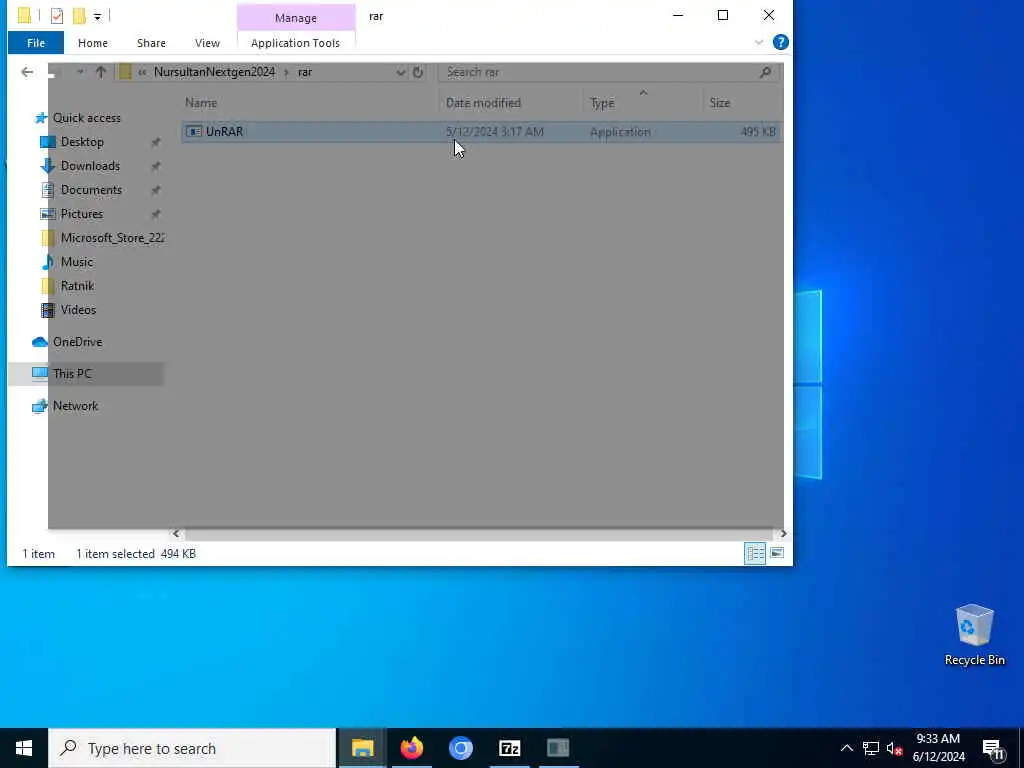Switch to the Home ribbon tab
Viewport: 1024px width, 768px height.
pos(93,43)
